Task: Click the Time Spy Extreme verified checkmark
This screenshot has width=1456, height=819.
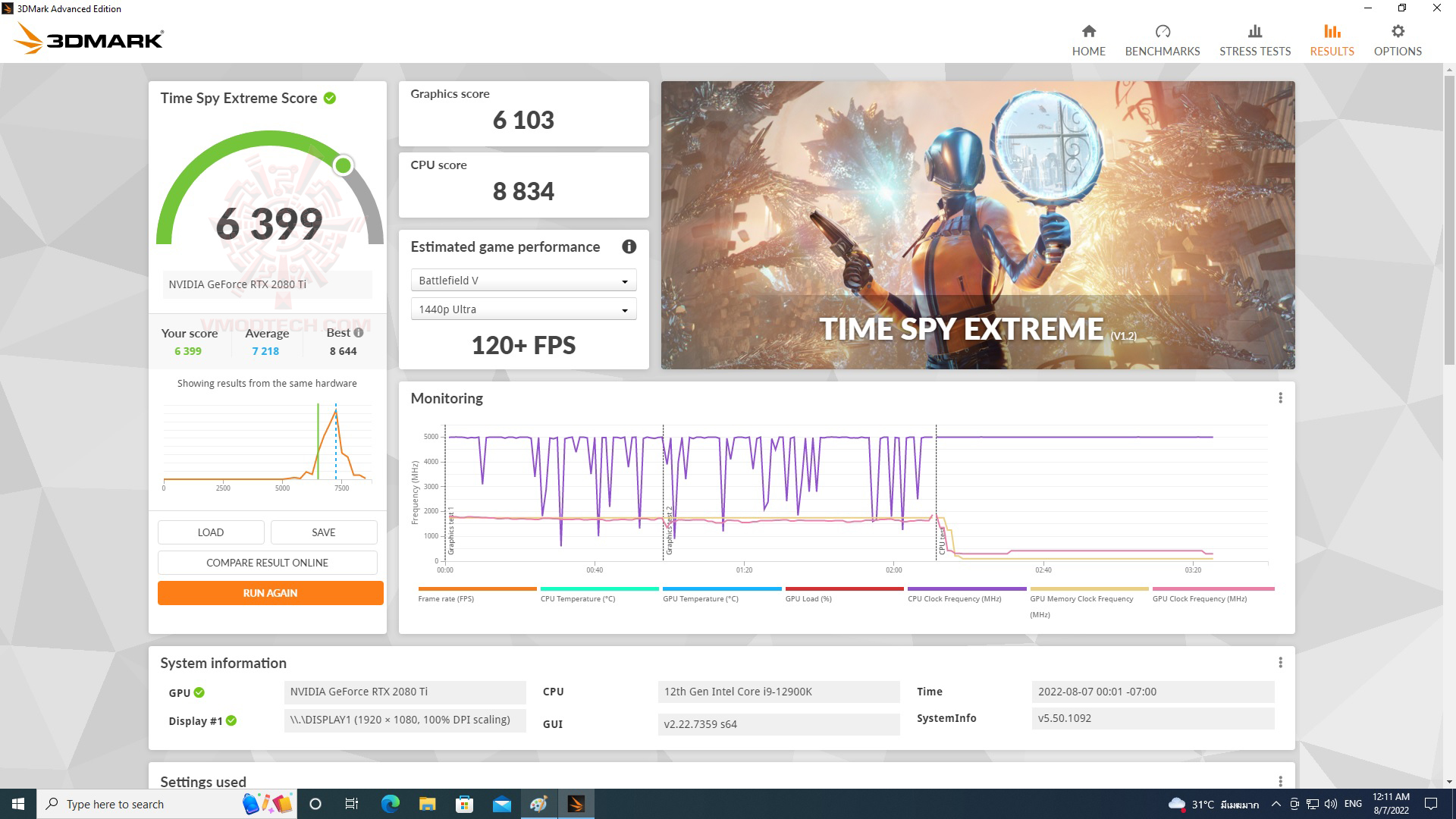Action: click(328, 98)
